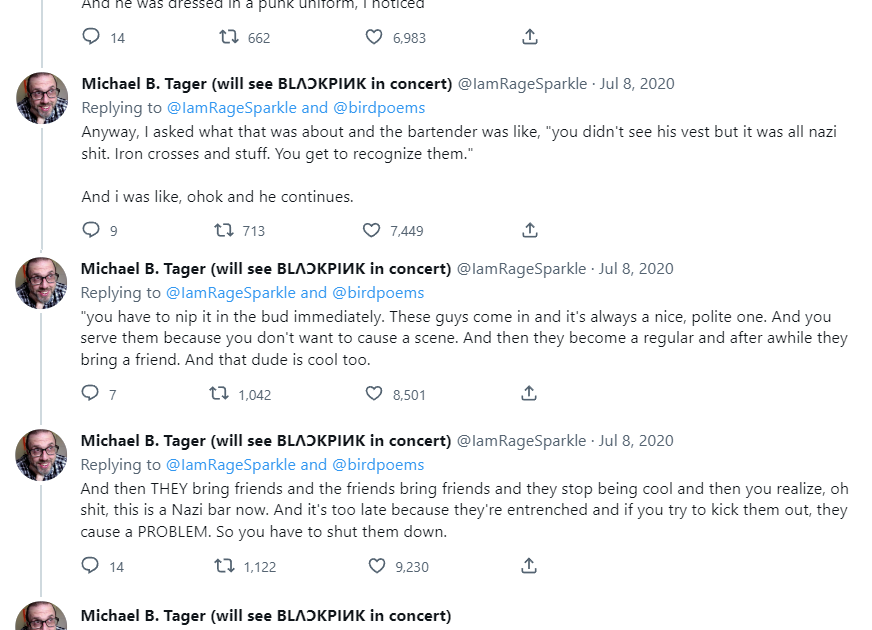Open author name on the bottom partial tweet
The image size is (872, 630).
(x=265, y=615)
